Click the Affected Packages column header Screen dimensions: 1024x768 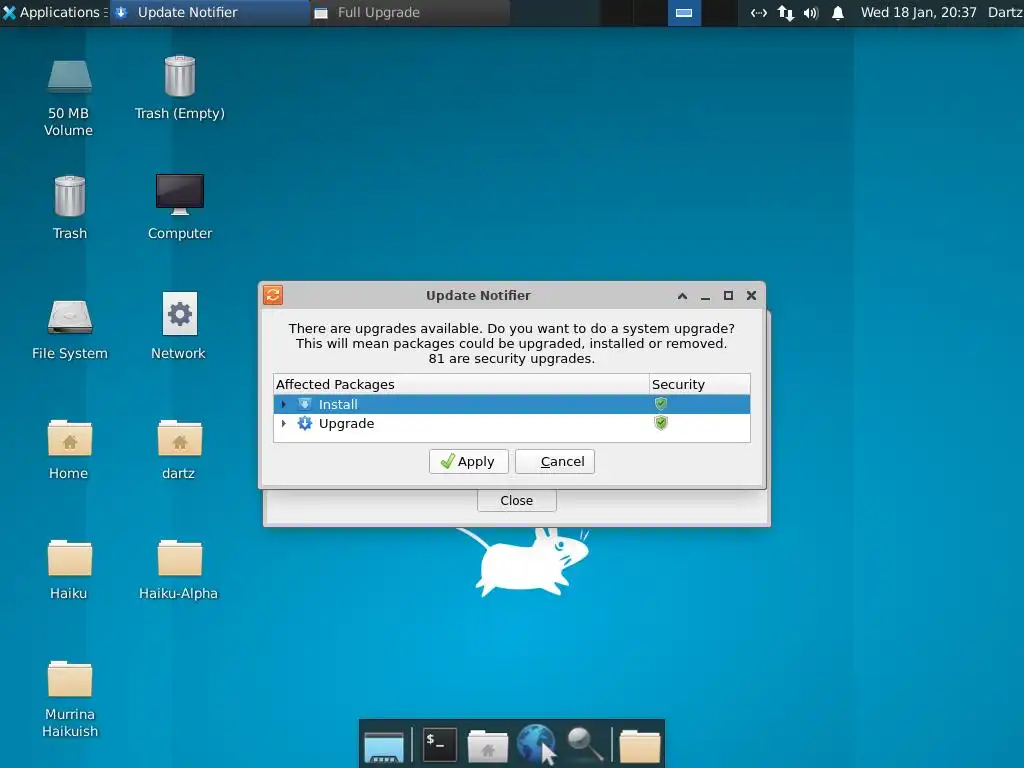[461, 384]
